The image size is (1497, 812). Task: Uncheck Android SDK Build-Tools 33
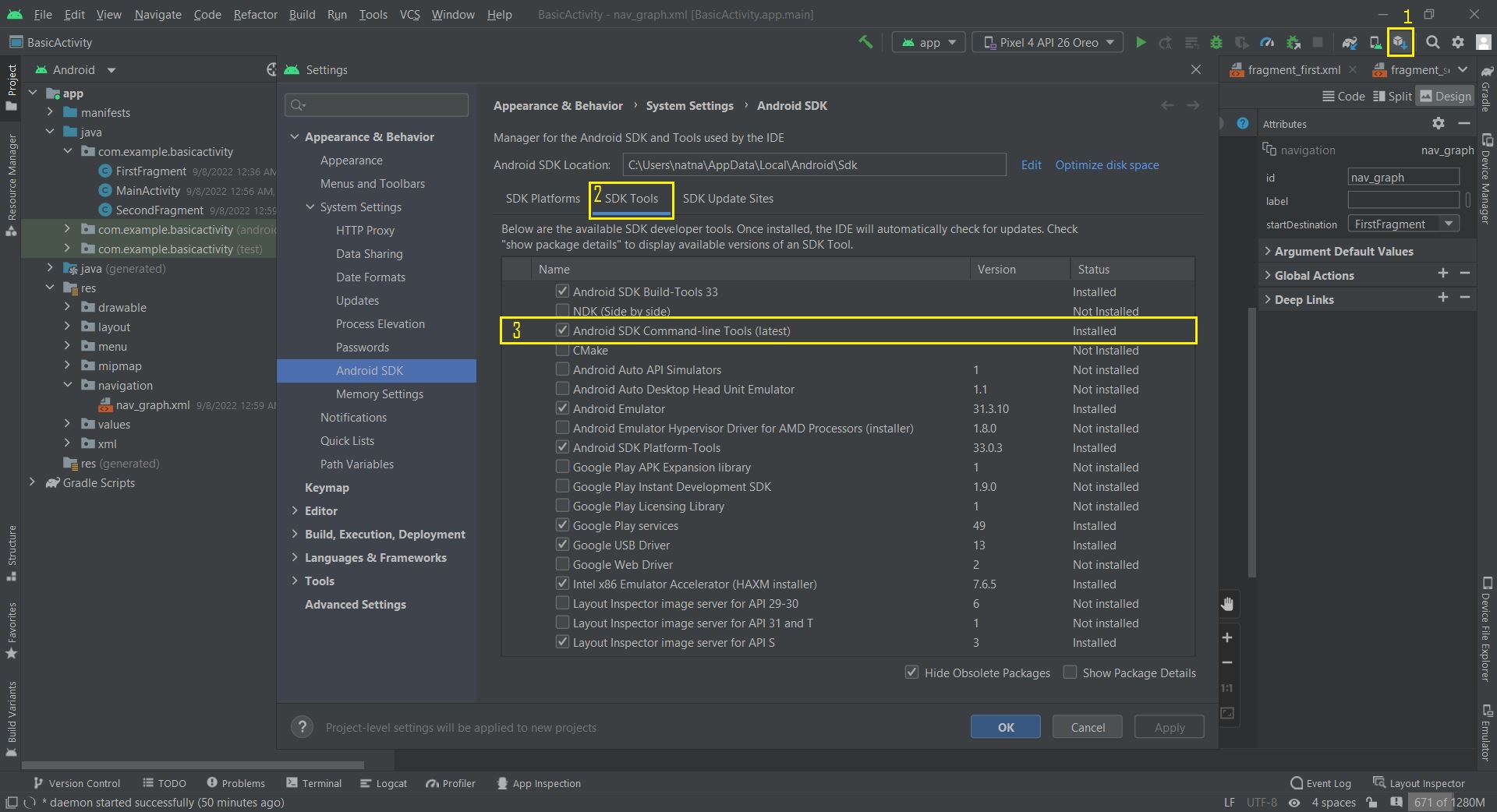(x=562, y=291)
